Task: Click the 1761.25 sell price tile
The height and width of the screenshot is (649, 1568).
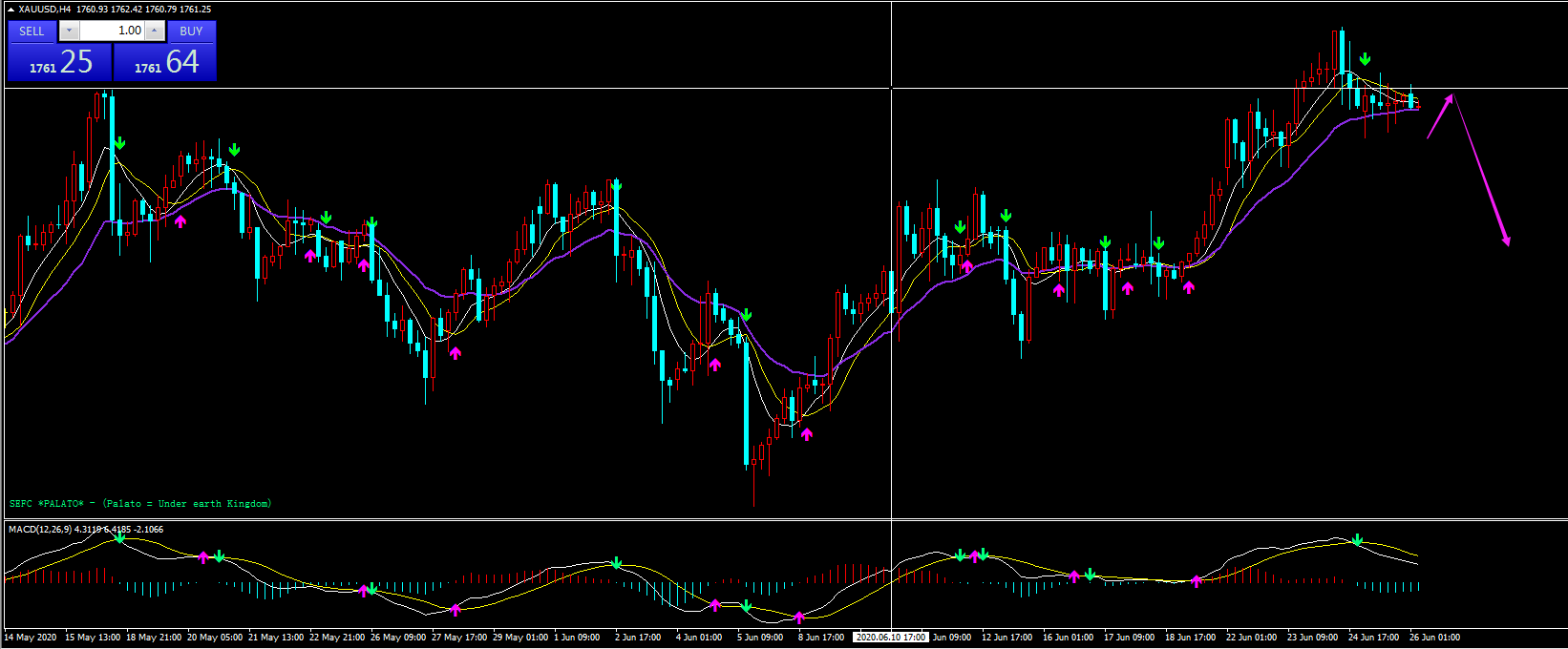Action: click(x=59, y=63)
